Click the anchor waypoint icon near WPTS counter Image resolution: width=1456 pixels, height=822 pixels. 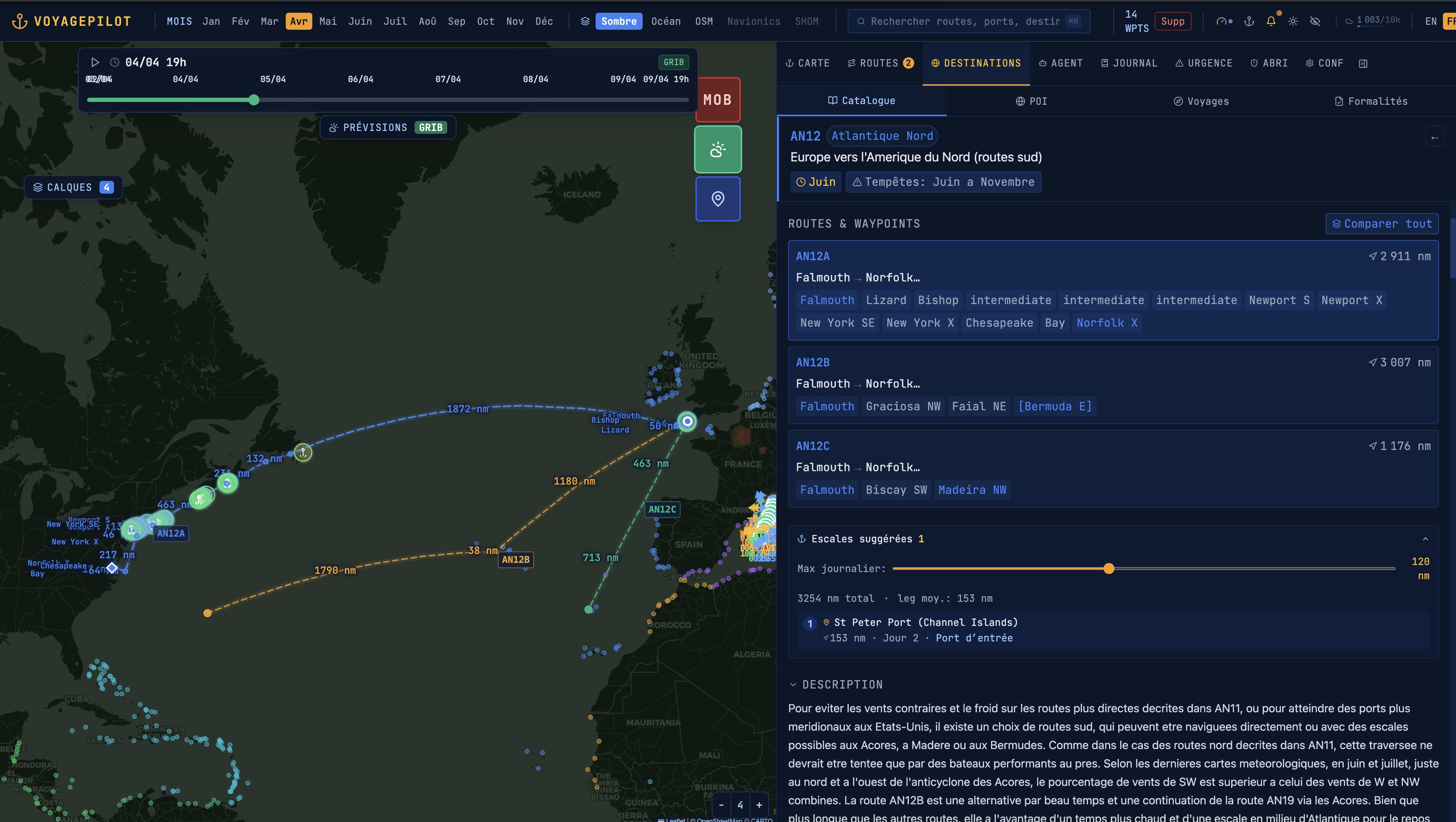click(x=1249, y=22)
